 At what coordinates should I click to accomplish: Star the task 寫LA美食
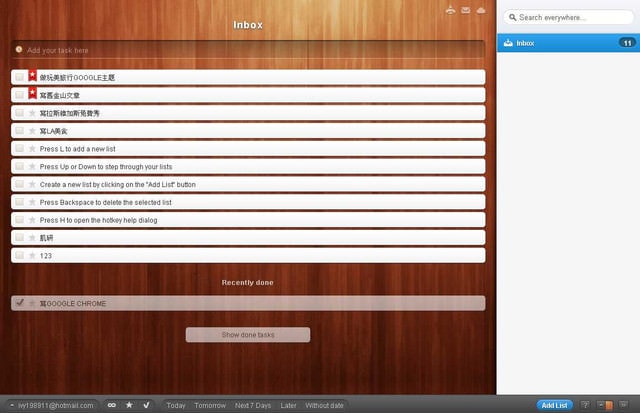pos(32,131)
